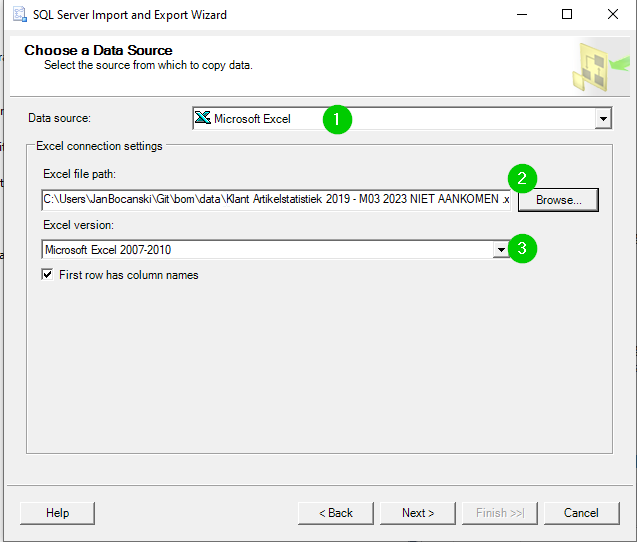Viewport: 637px width, 542px height.
Task: Click the Excel file path field
Action: pos(276,199)
